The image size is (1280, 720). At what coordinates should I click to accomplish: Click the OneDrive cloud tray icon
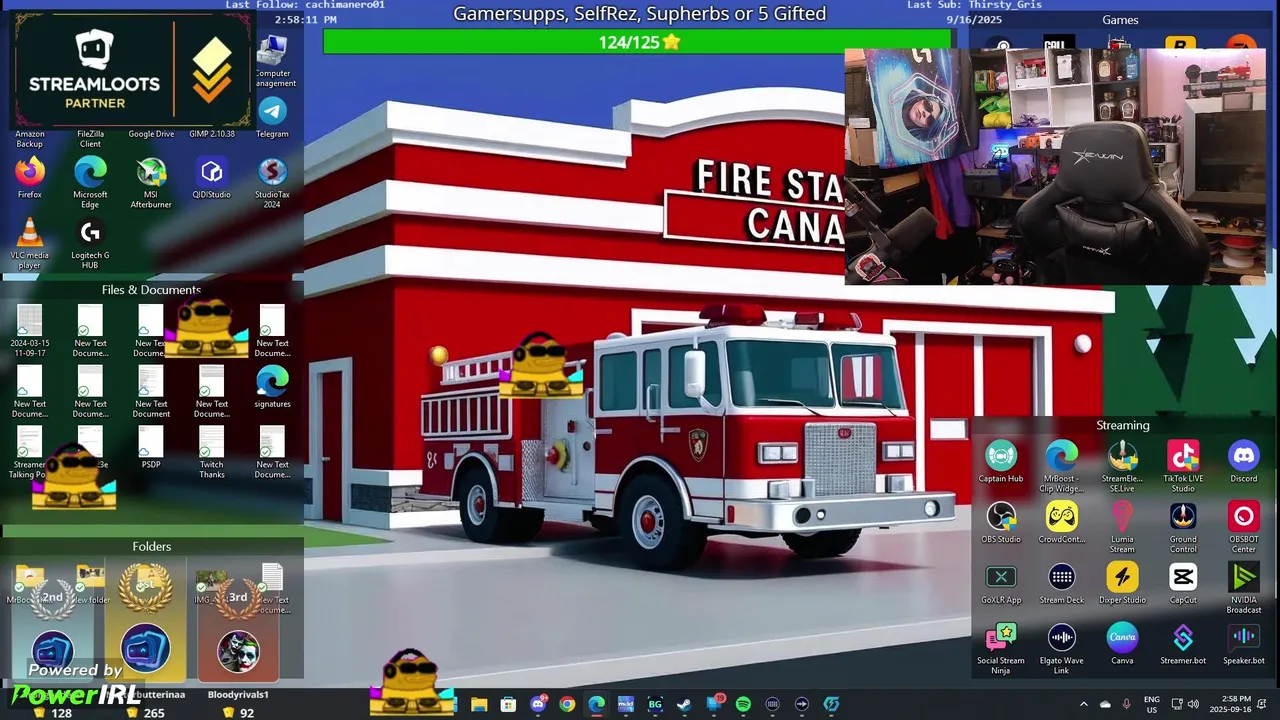[1105, 704]
